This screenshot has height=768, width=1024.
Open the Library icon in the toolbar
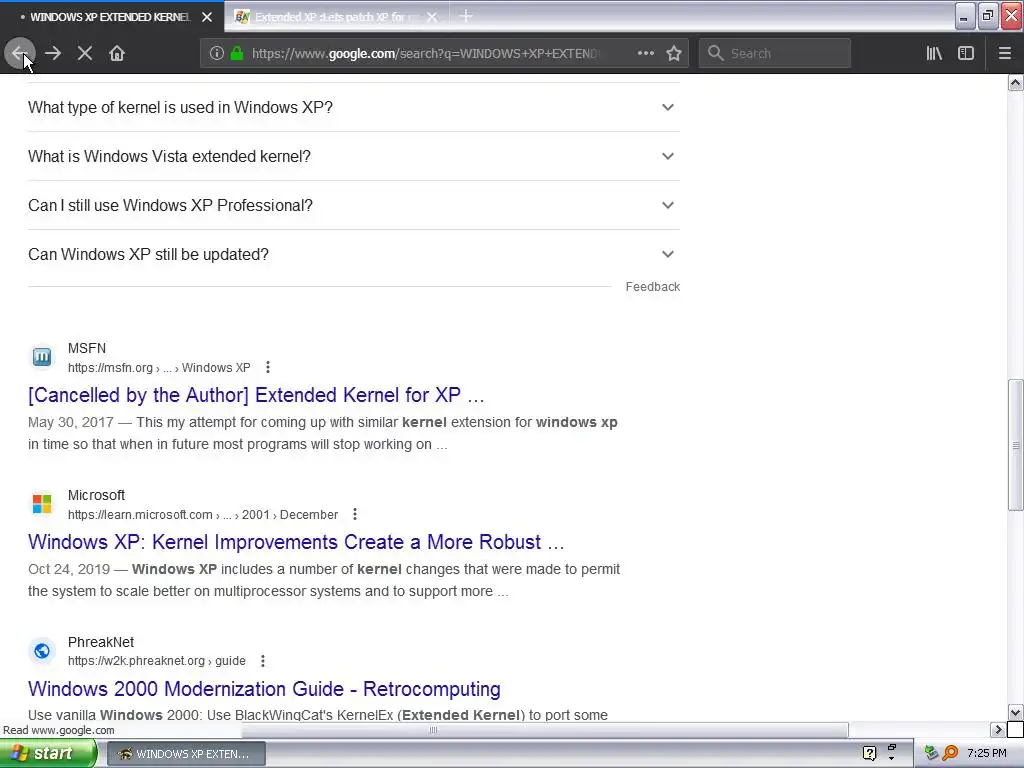(934, 53)
